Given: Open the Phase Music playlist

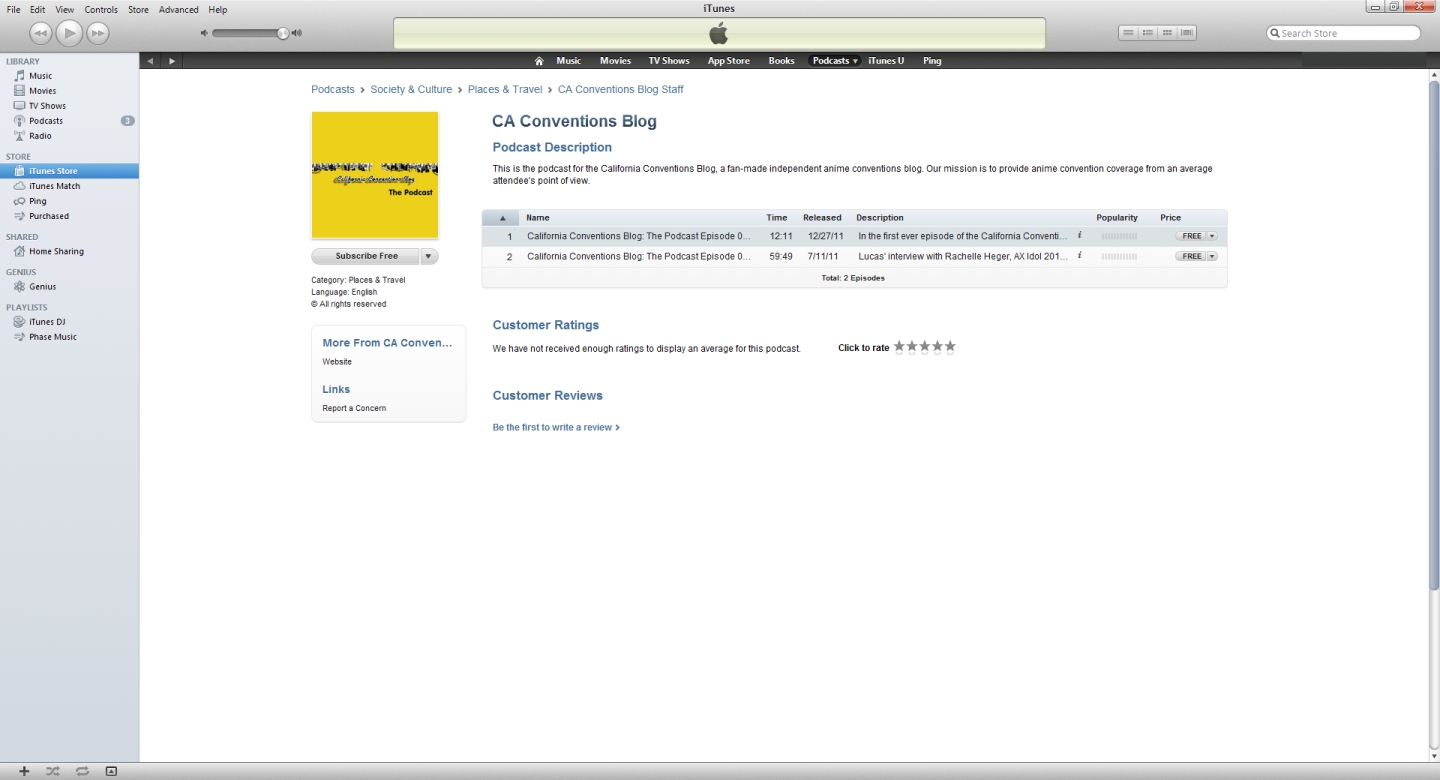Looking at the screenshot, I should coord(52,337).
